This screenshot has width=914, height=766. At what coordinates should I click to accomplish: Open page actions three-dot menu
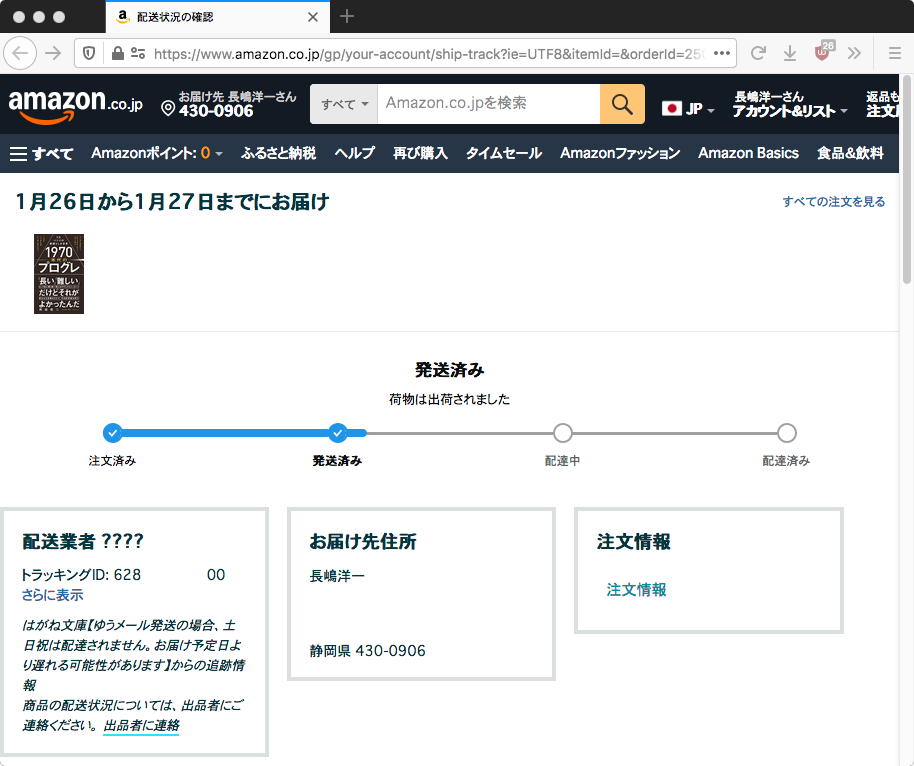(722, 54)
